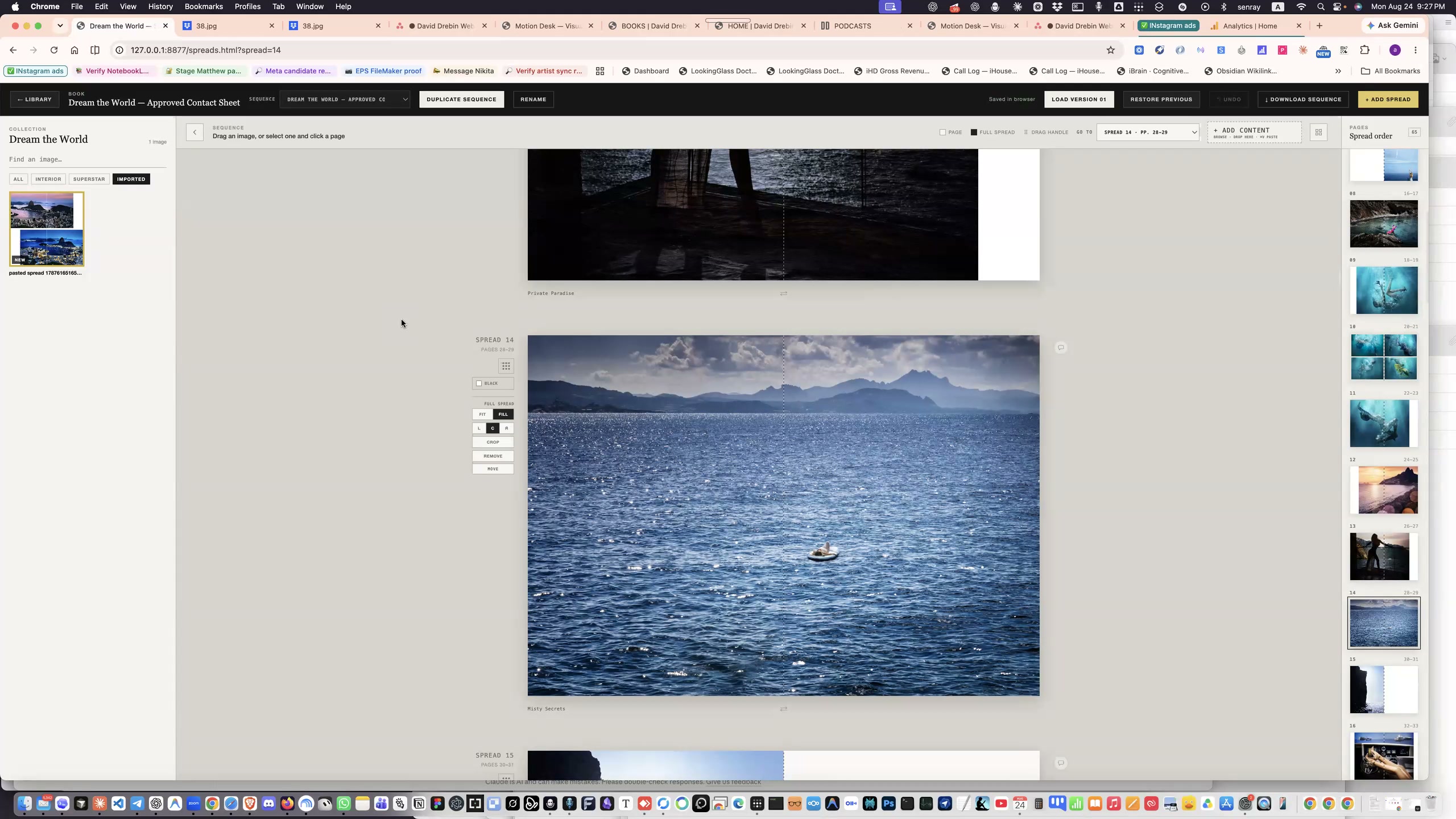Select FILL image sizing
Screen dimensions: 1456x819
tap(503, 414)
